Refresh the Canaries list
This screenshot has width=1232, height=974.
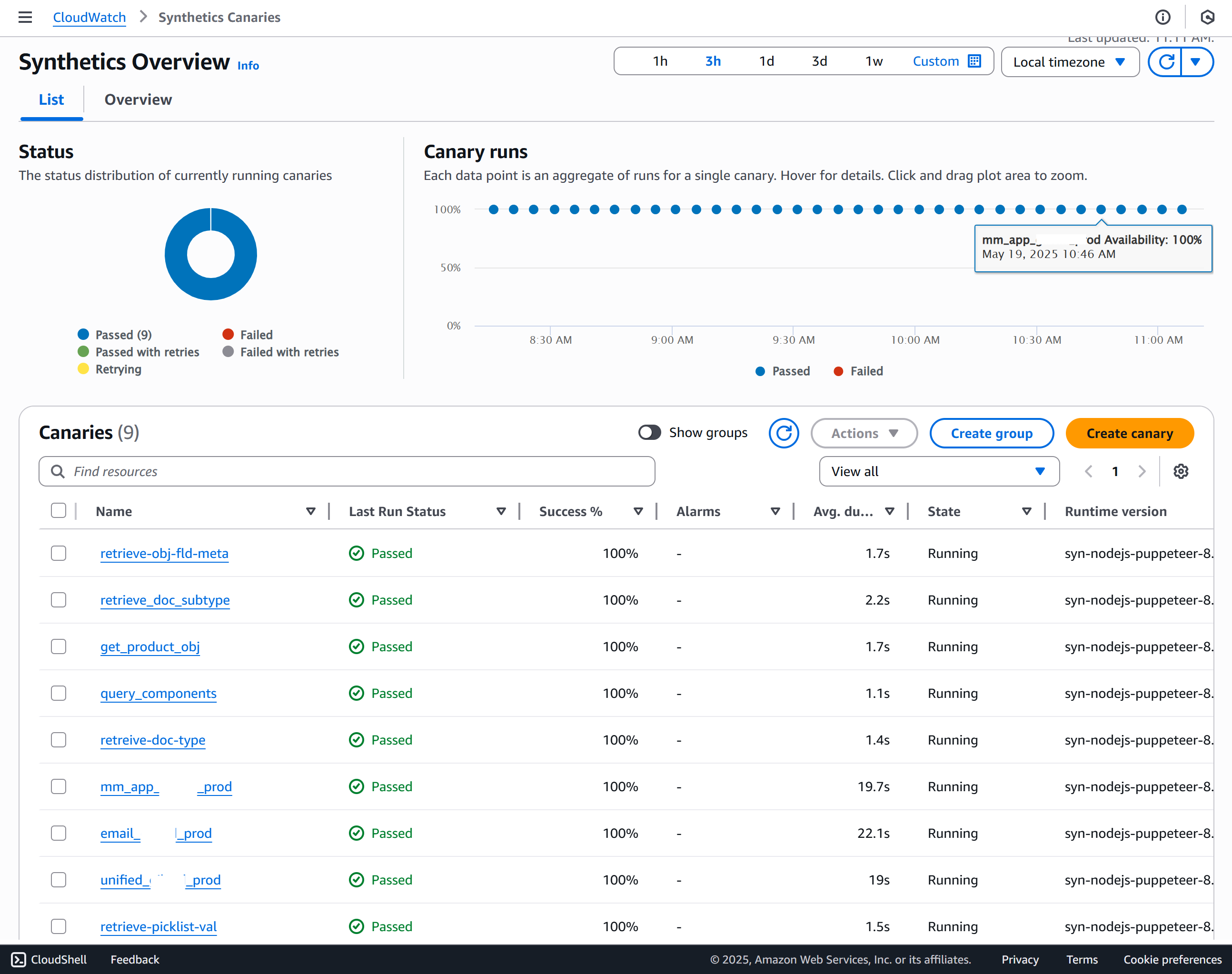point(784,433)
